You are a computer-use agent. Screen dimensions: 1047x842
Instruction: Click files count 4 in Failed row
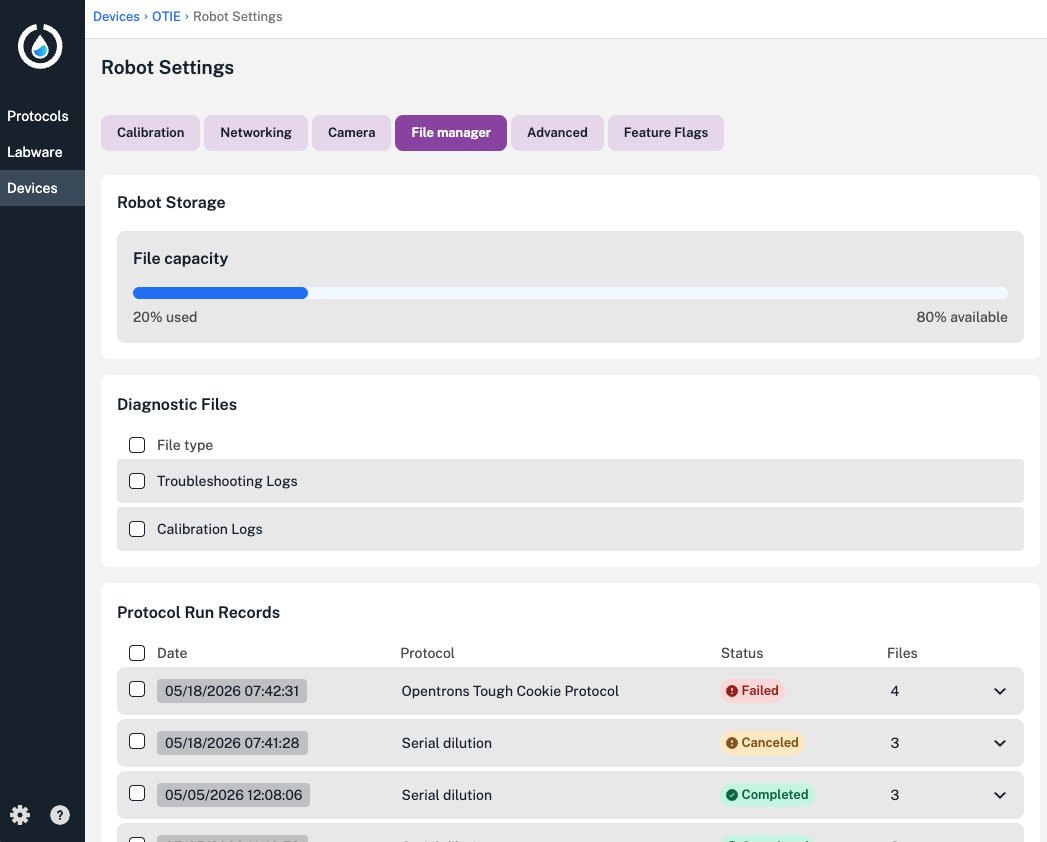[895, 691]
